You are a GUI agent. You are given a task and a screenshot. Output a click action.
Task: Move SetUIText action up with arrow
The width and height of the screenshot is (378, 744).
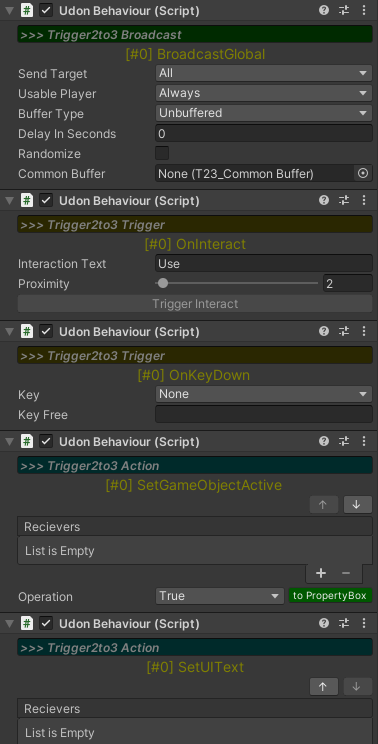click(x=323, y=687)
